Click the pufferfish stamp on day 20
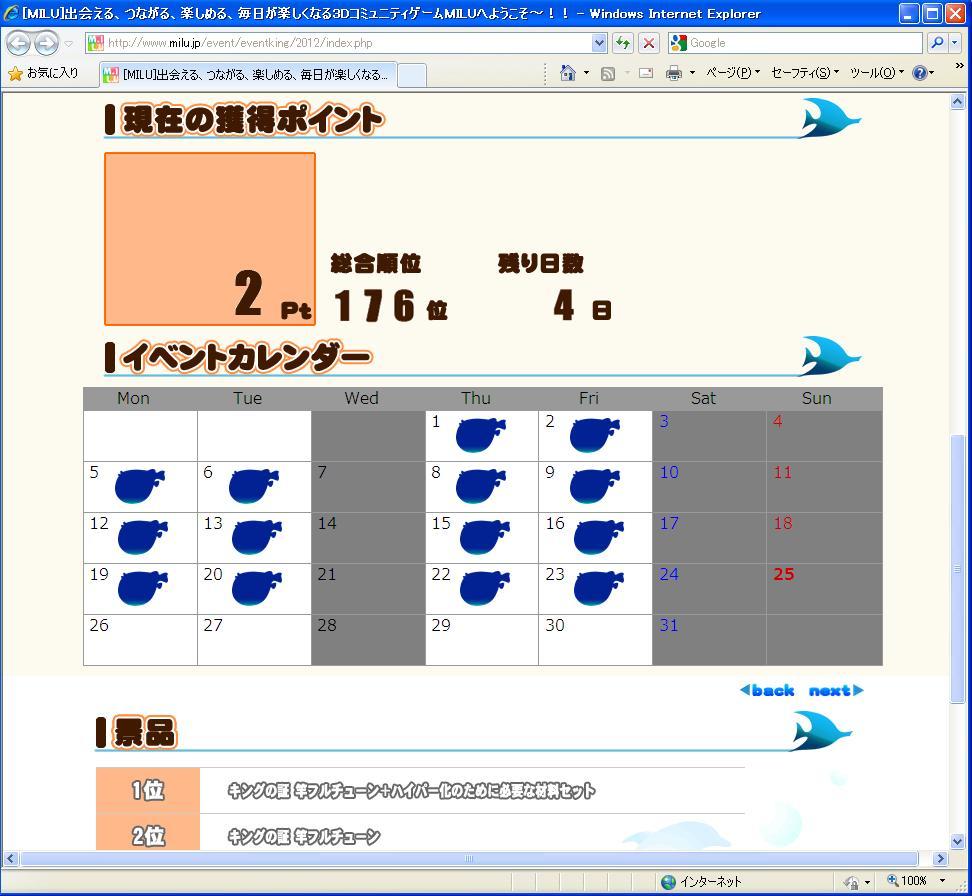The height and width of the screenshot is (896, 972). click(x=257, y=588)
